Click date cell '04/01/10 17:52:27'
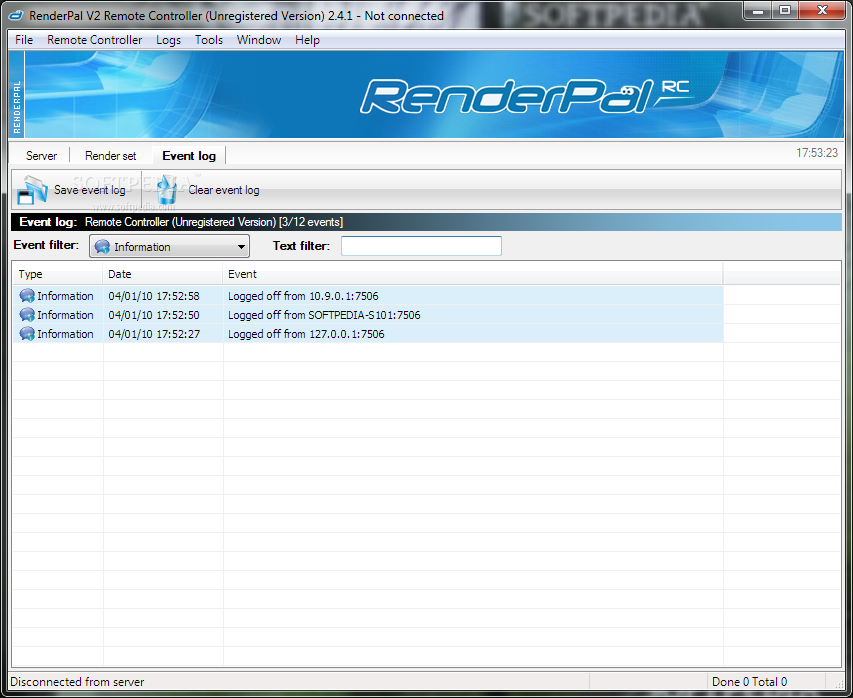The image size is (853, 698). [154, 334]
